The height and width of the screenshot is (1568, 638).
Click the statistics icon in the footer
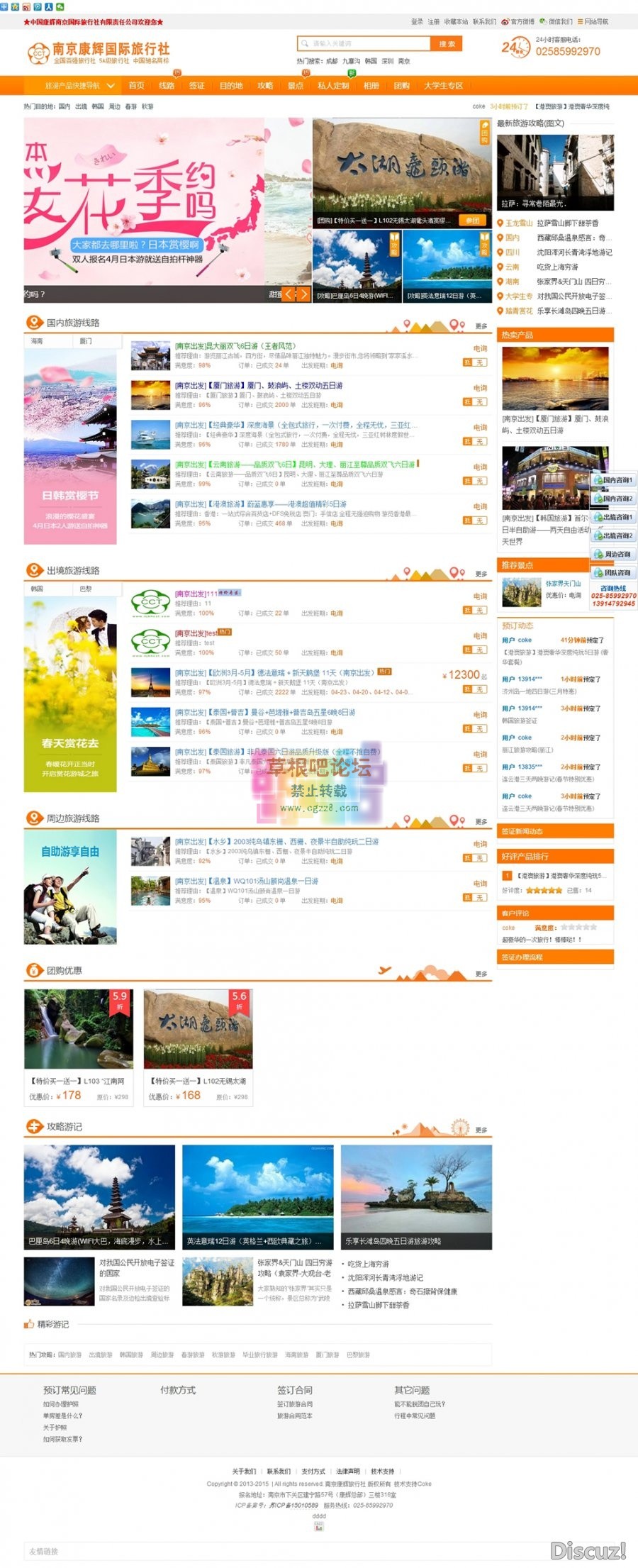point(319,1527)
